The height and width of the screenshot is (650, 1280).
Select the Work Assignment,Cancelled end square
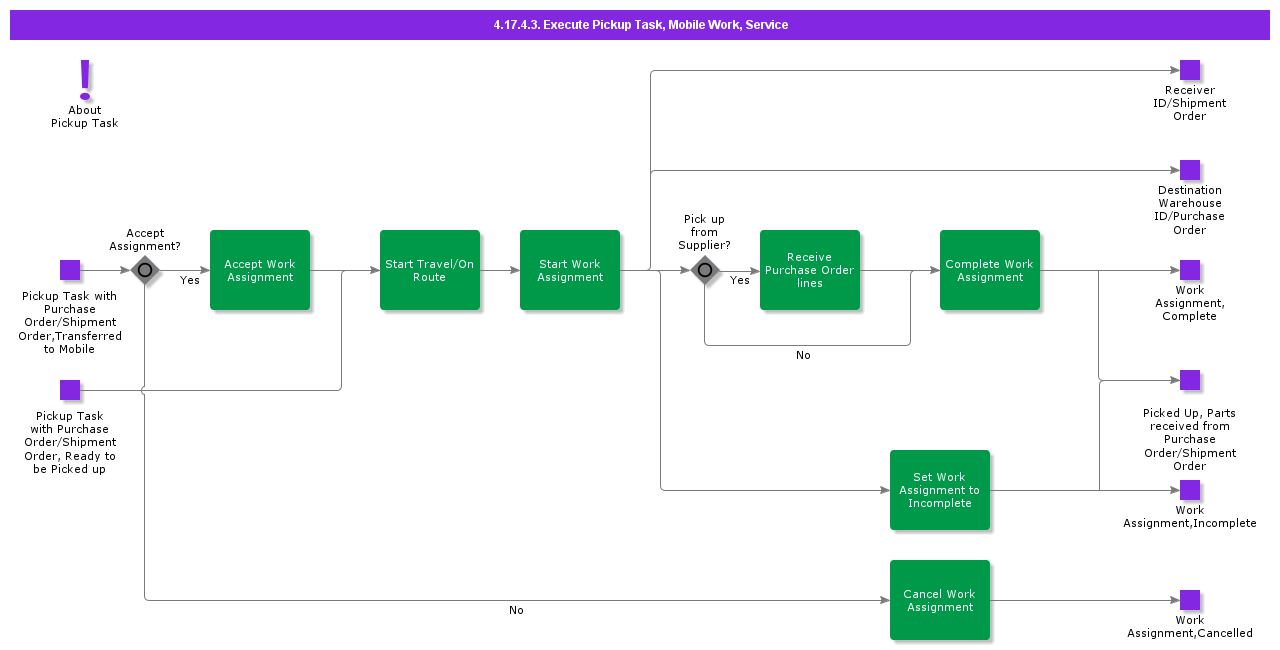tap(1190, 600)
